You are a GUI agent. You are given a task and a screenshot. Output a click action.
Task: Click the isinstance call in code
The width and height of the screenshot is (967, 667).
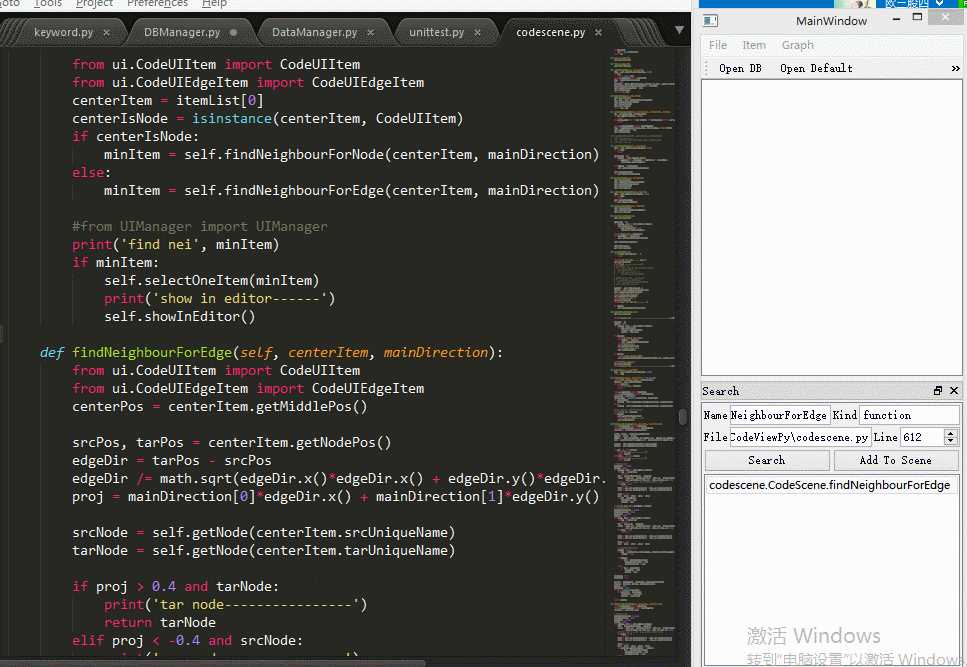[231, 118]
